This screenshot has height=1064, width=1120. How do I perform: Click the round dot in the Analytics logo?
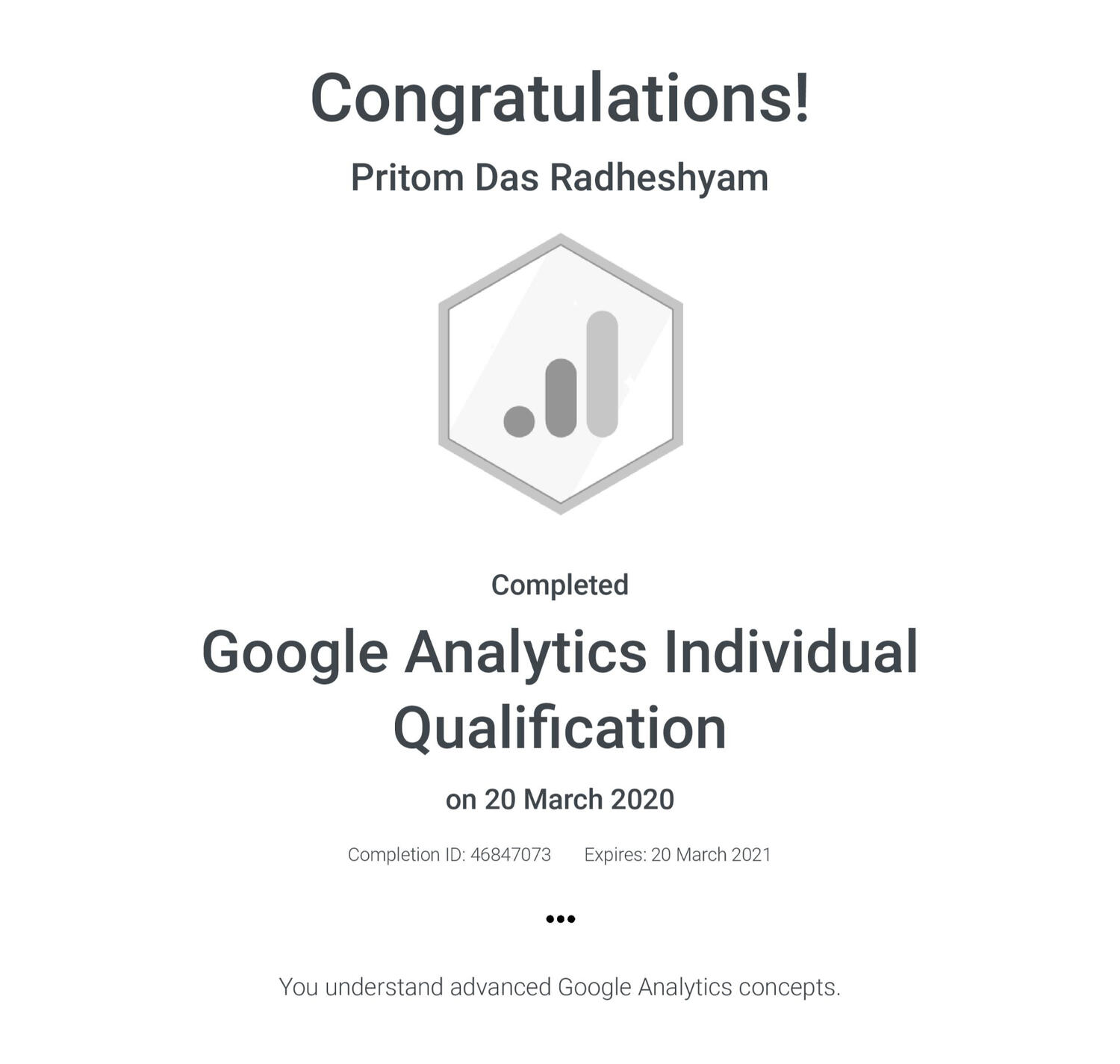[x=519, y=421]
